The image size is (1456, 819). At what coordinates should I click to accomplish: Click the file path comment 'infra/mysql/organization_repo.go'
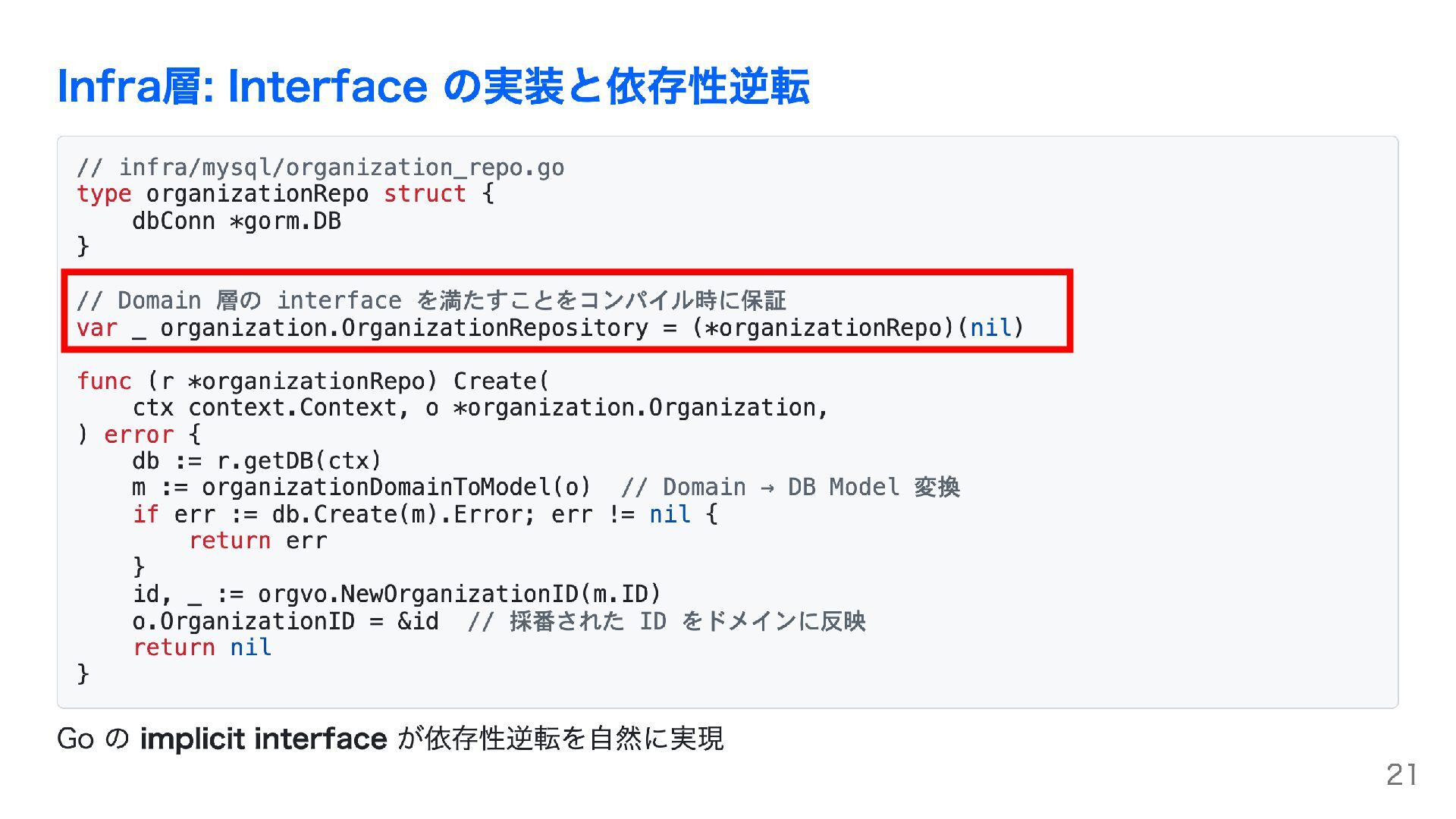341,168
